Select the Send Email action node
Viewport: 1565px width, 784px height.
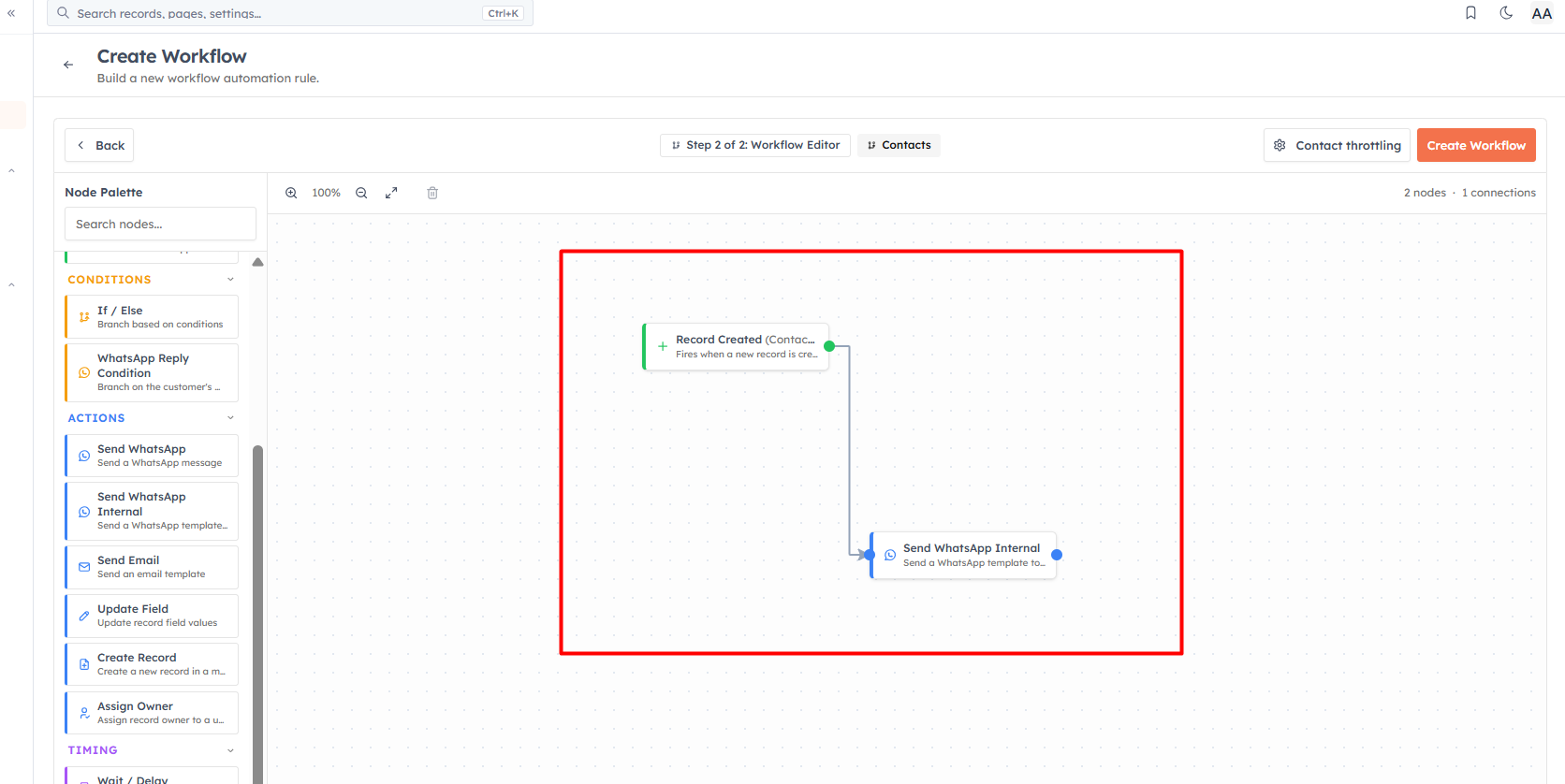point(152,567)
